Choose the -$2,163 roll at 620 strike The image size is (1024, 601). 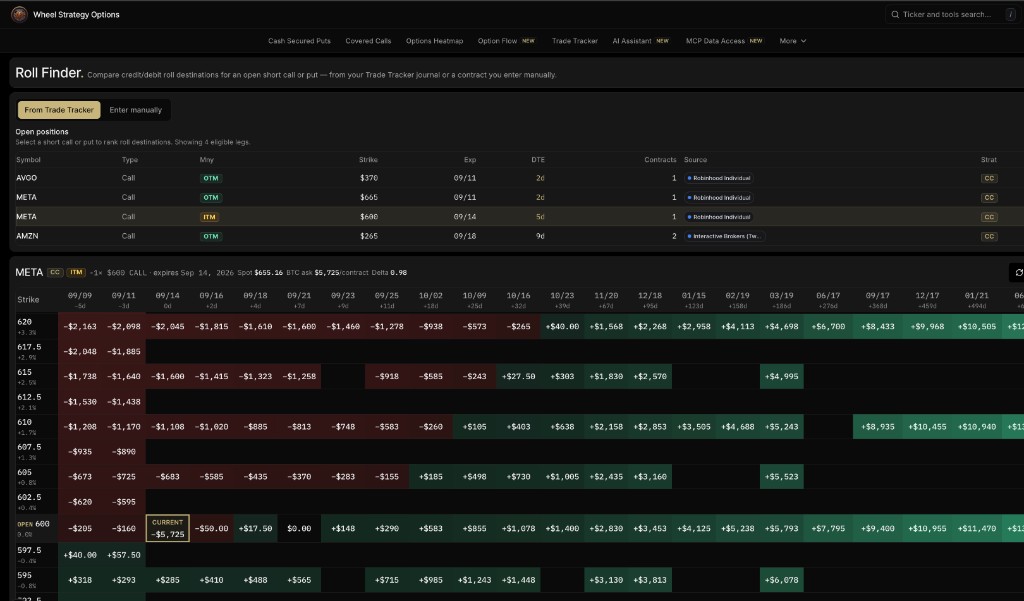(80, 326)
